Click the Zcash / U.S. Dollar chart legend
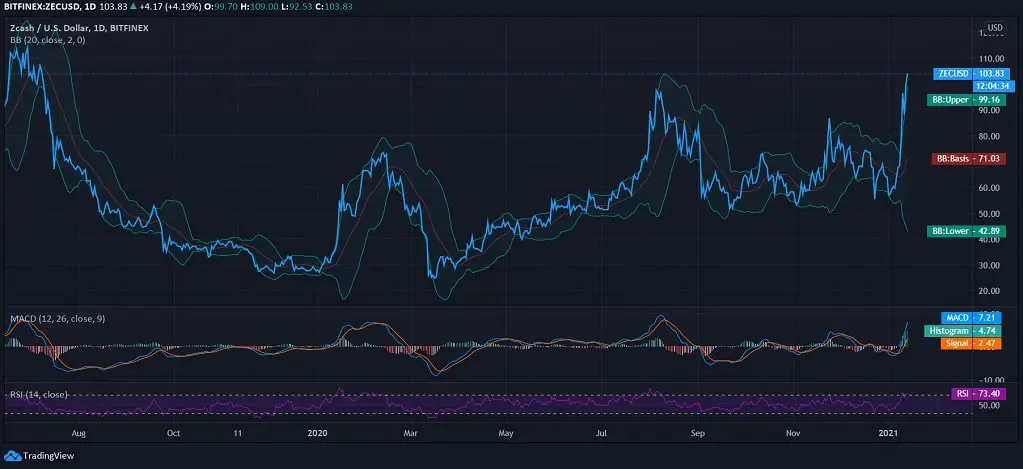Image resolution: width=1023 pixels, height=469 pixels. [x=78, y=28]
